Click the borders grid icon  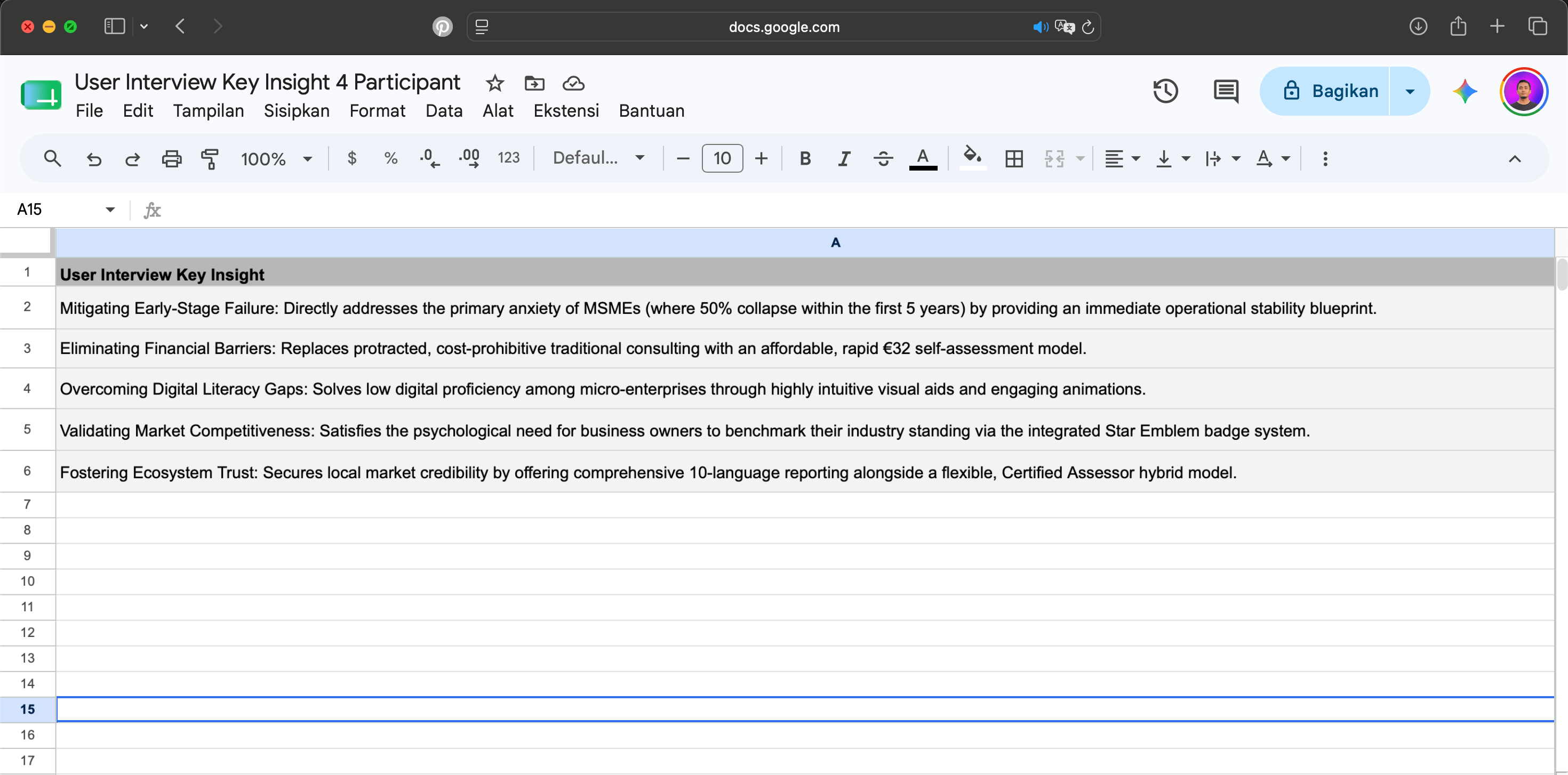[x=1013, y=159]
